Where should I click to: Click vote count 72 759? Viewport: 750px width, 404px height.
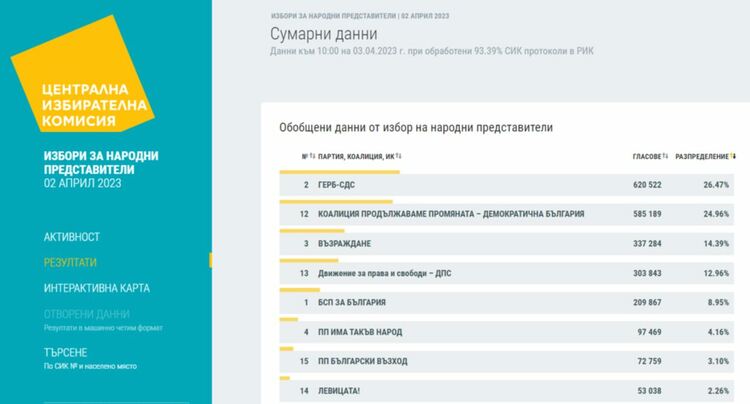(x=650, y=361)
